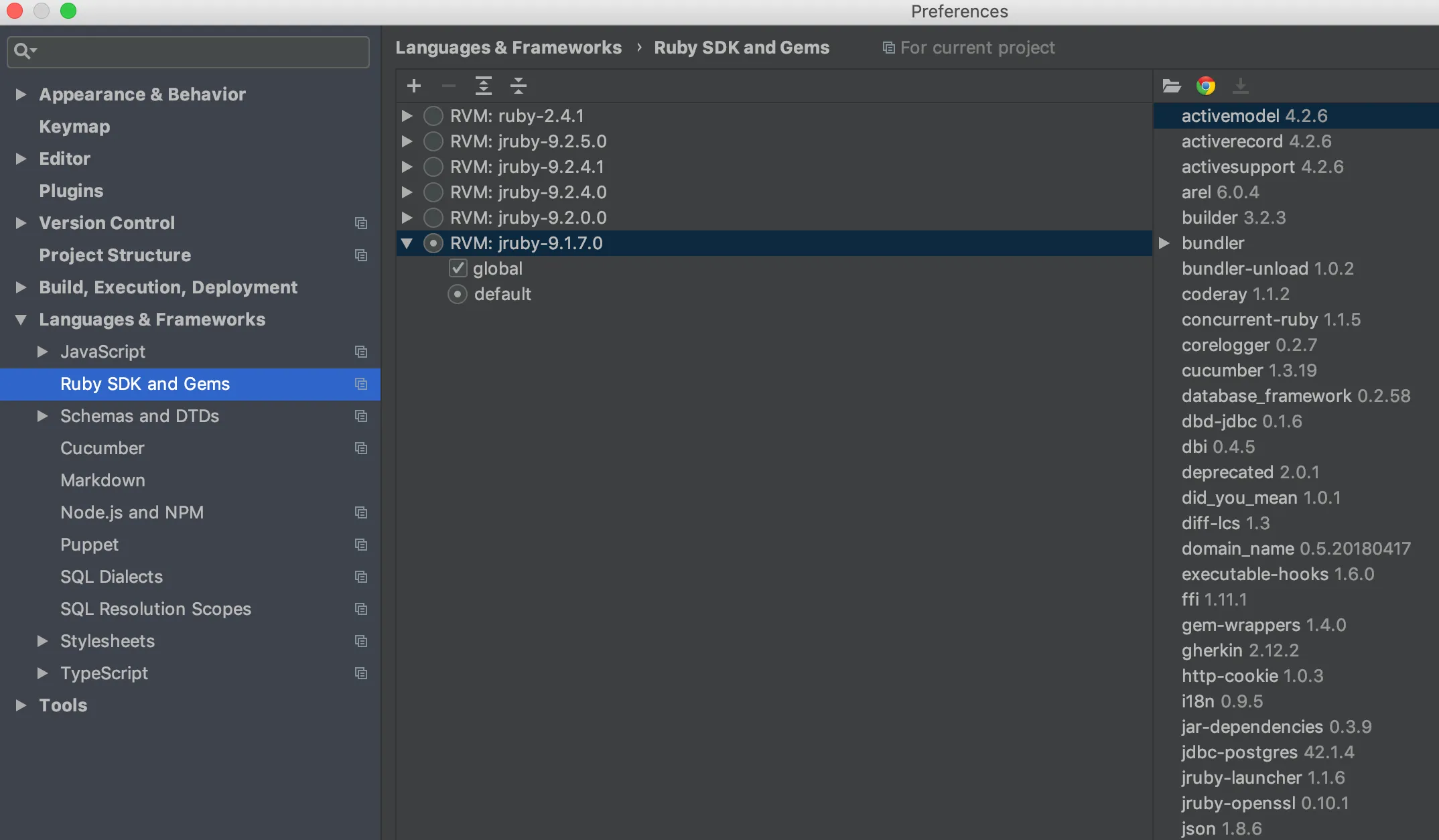Click the open folder icon above gems
Image resolution: width=1439 pixels, height=840 pixels.
[1171, 86]
